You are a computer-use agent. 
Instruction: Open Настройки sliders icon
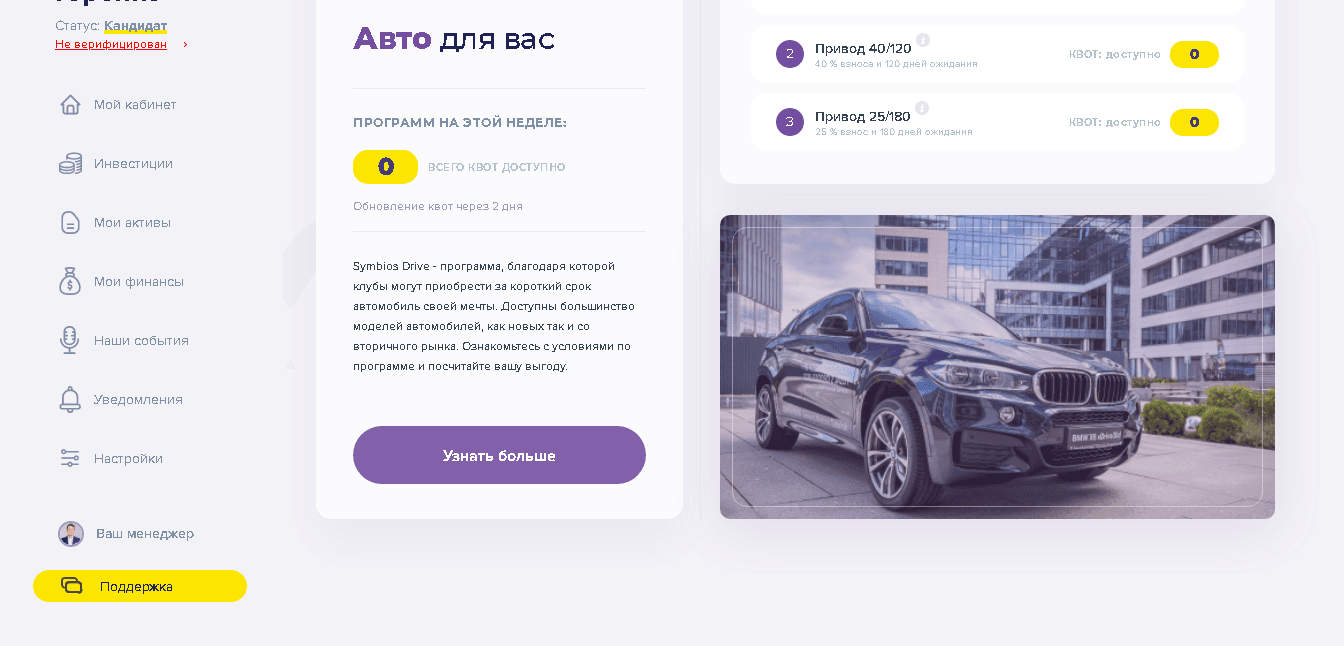pyautogui.click(x=70, y=458)
